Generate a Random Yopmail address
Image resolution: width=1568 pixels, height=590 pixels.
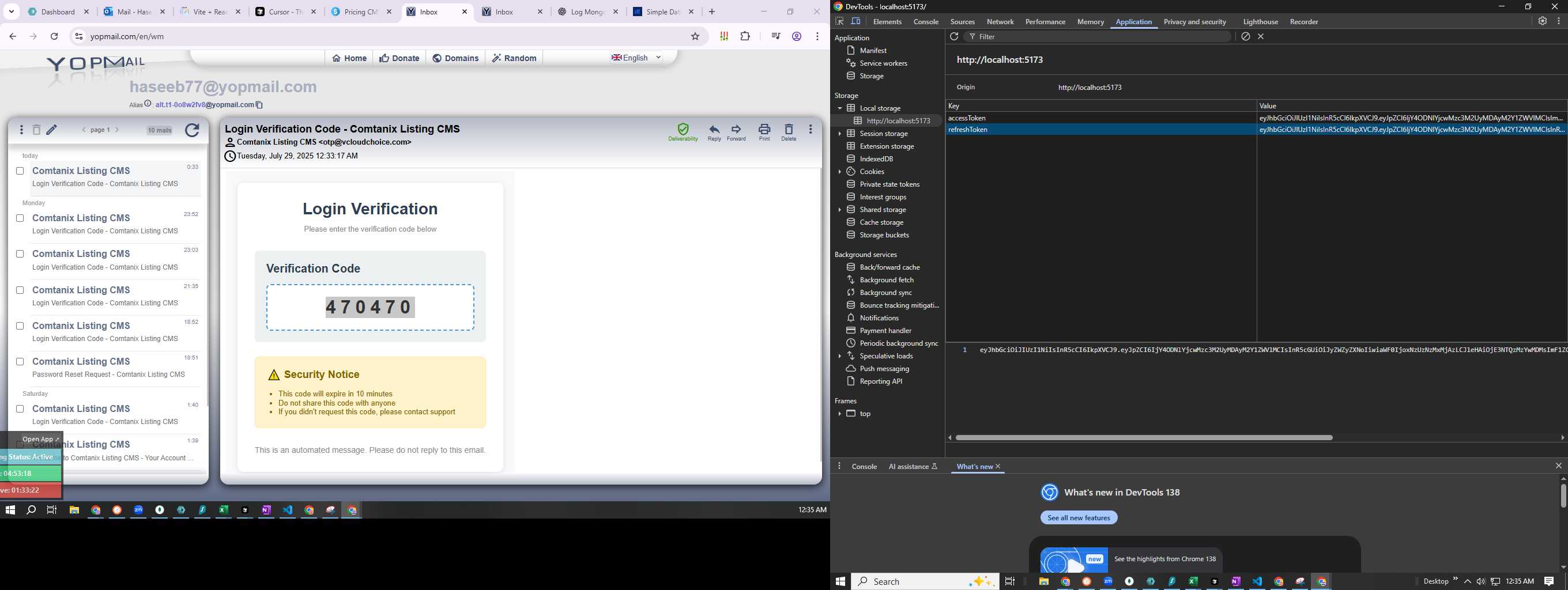click(x=514, y=58)
